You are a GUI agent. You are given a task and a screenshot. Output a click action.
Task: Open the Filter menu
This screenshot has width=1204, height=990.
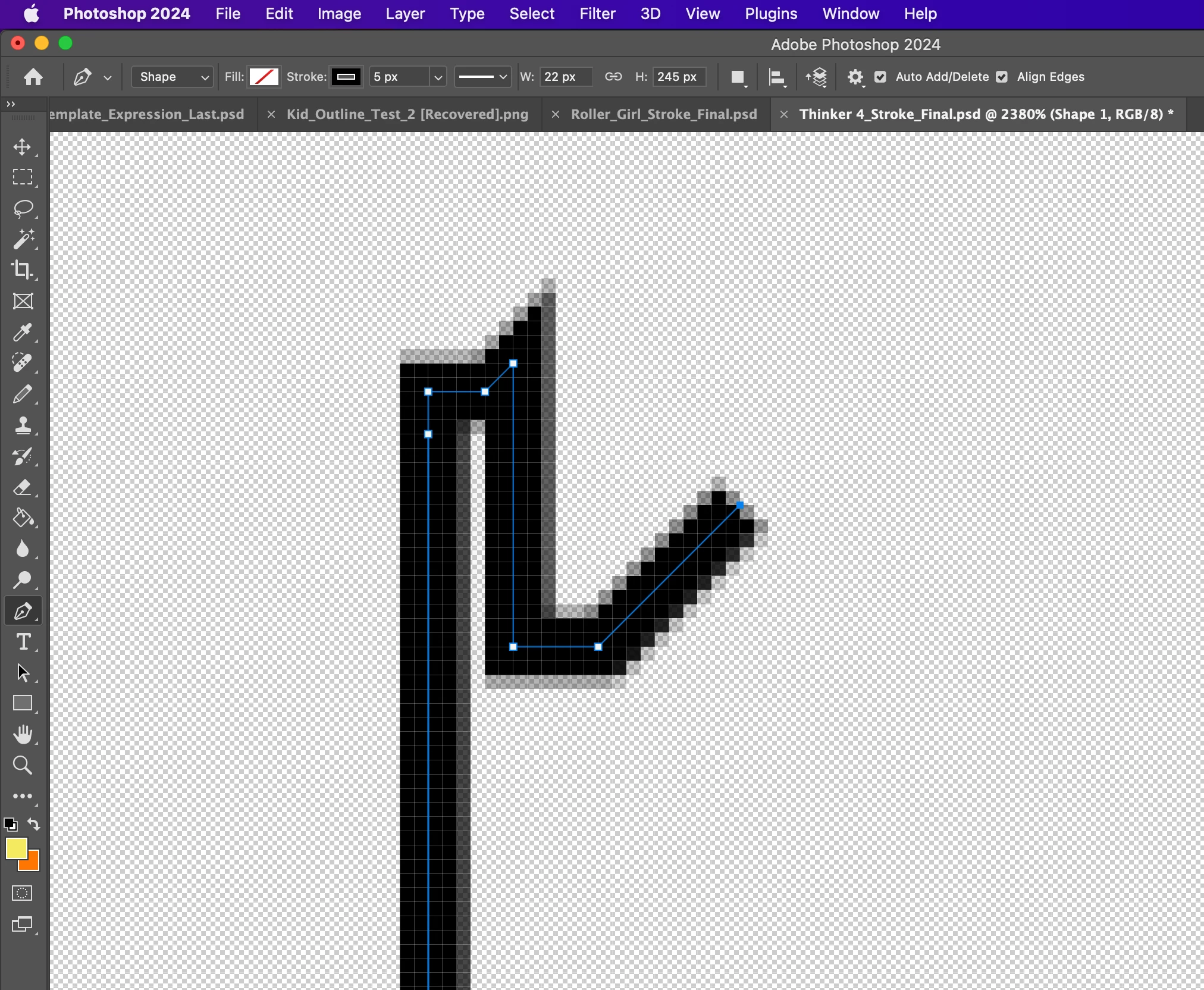click(x=597, y=14)
